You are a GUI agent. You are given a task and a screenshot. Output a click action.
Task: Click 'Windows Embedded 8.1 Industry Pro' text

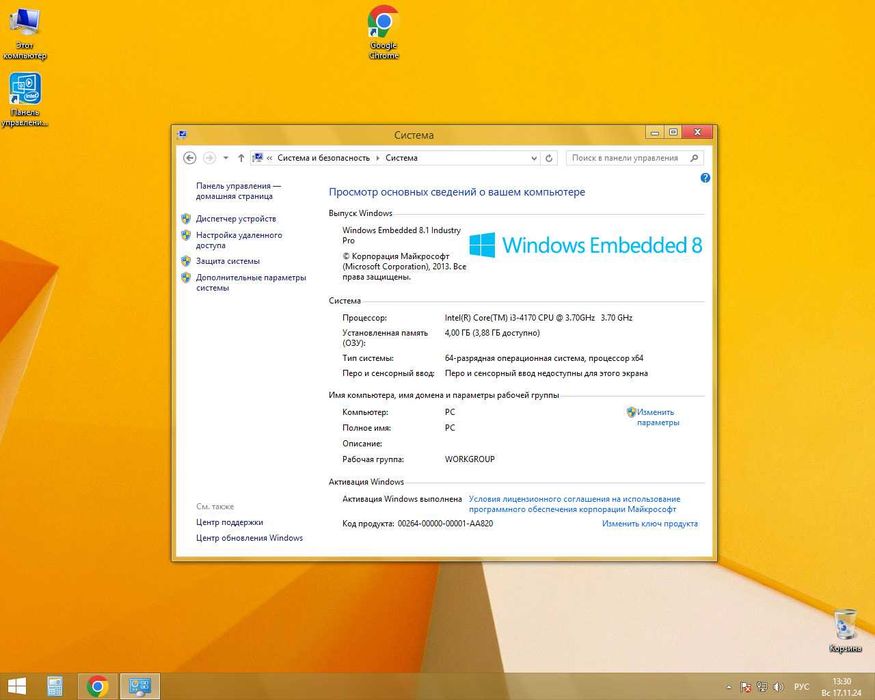coord(401,235)
